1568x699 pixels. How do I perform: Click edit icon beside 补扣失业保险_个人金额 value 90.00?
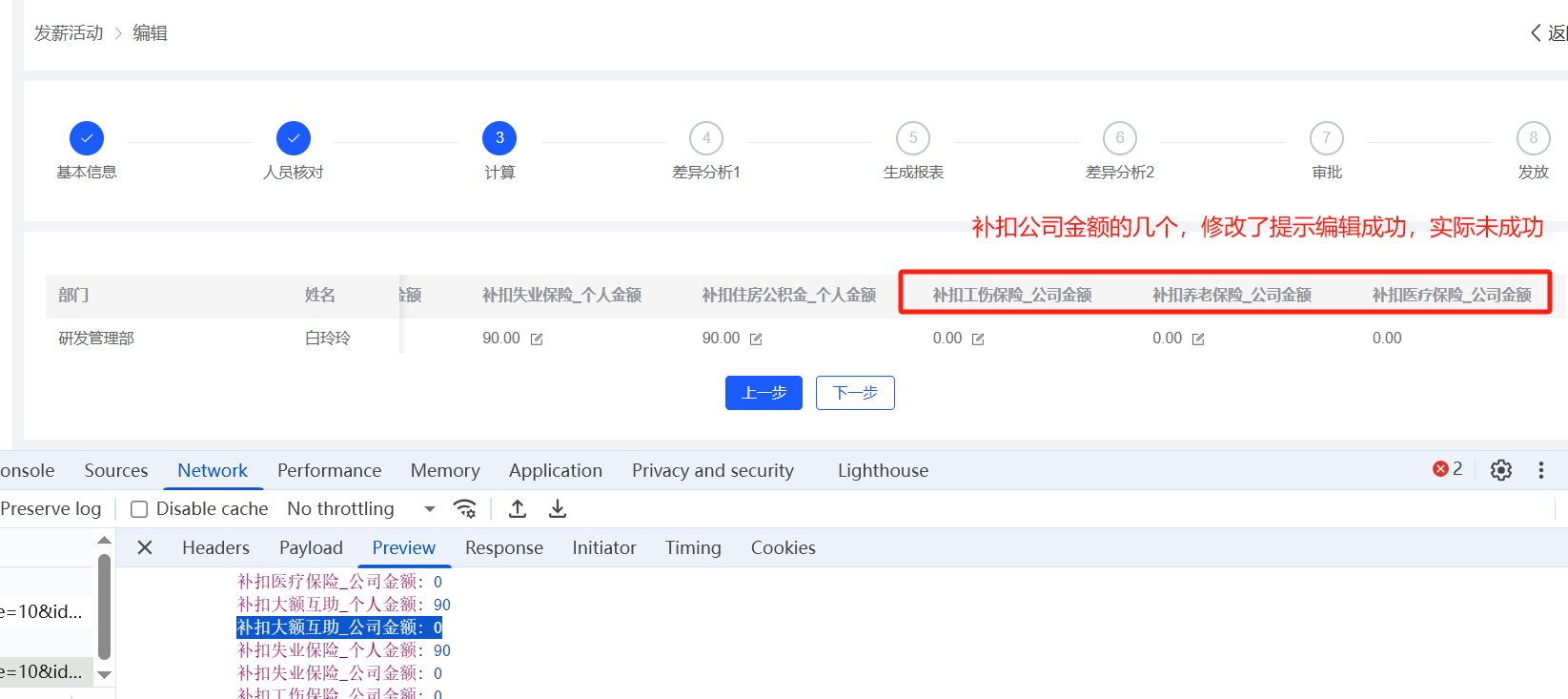[x=537, y=339]
